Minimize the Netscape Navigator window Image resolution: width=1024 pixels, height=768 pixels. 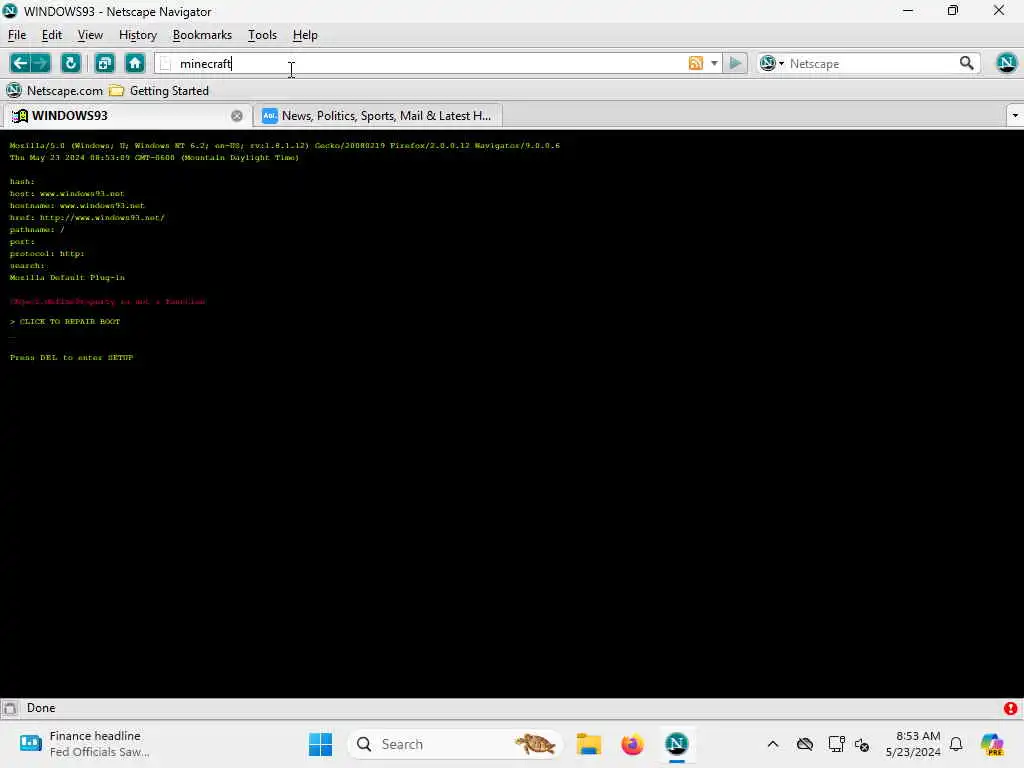point(908,11)
